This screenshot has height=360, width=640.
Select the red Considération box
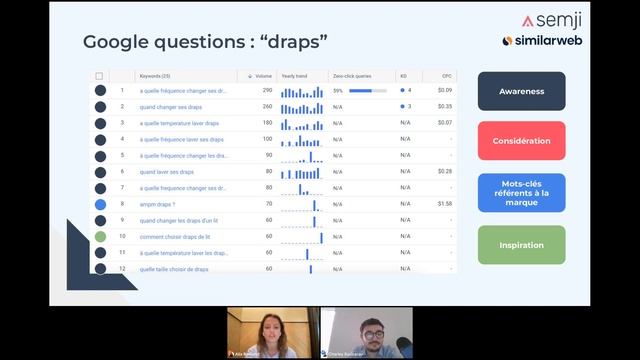522,141
